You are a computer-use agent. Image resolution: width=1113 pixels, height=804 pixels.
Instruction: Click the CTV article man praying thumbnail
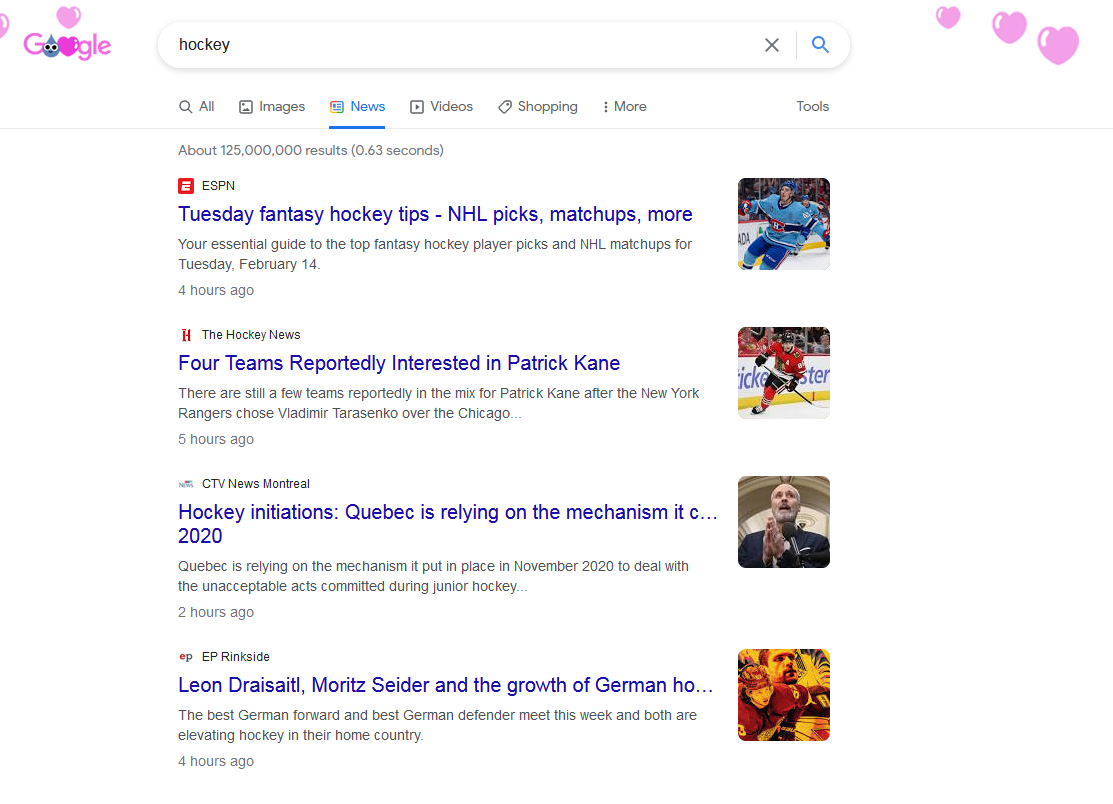pos(784,522)
